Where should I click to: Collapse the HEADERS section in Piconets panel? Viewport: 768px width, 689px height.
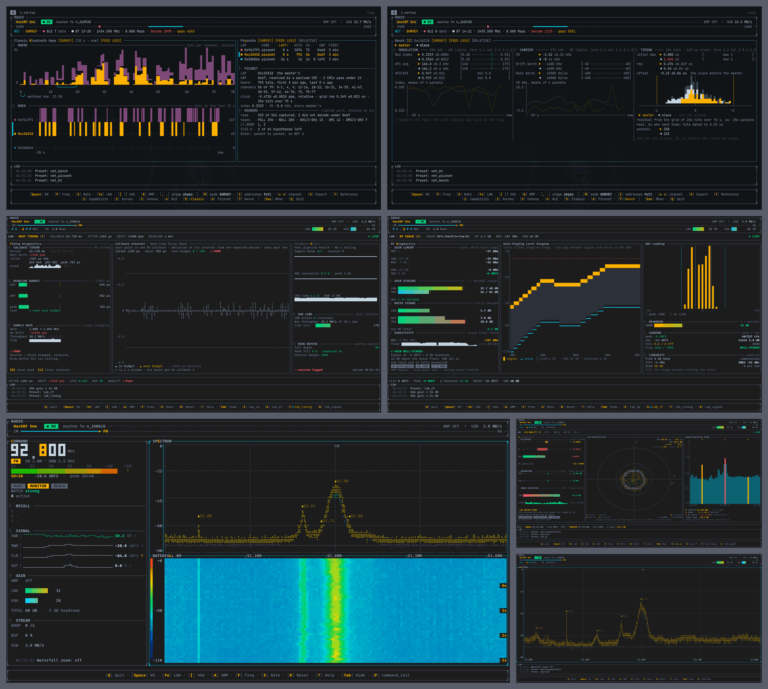(250, 110)
